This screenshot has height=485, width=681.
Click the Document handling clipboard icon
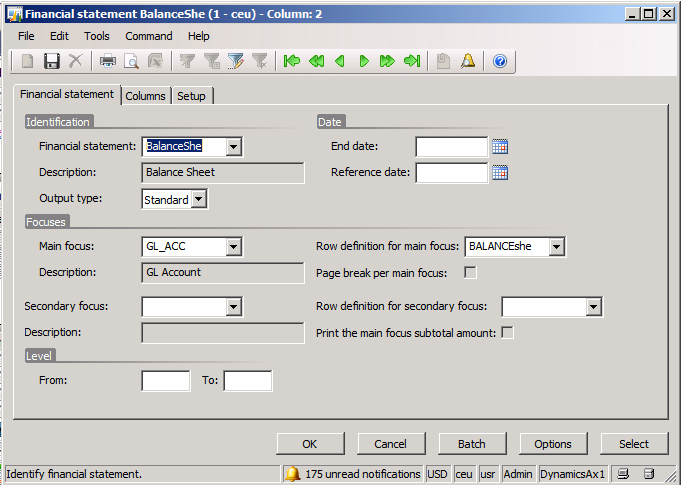click(x=443, y=61)
